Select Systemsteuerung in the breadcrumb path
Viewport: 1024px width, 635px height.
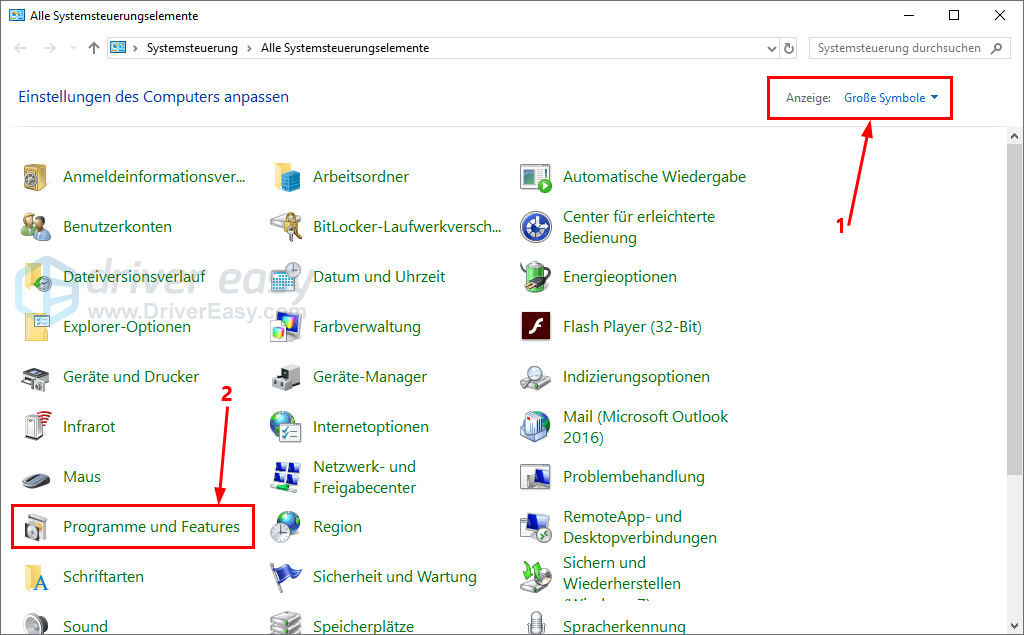[x=192, y=48]
